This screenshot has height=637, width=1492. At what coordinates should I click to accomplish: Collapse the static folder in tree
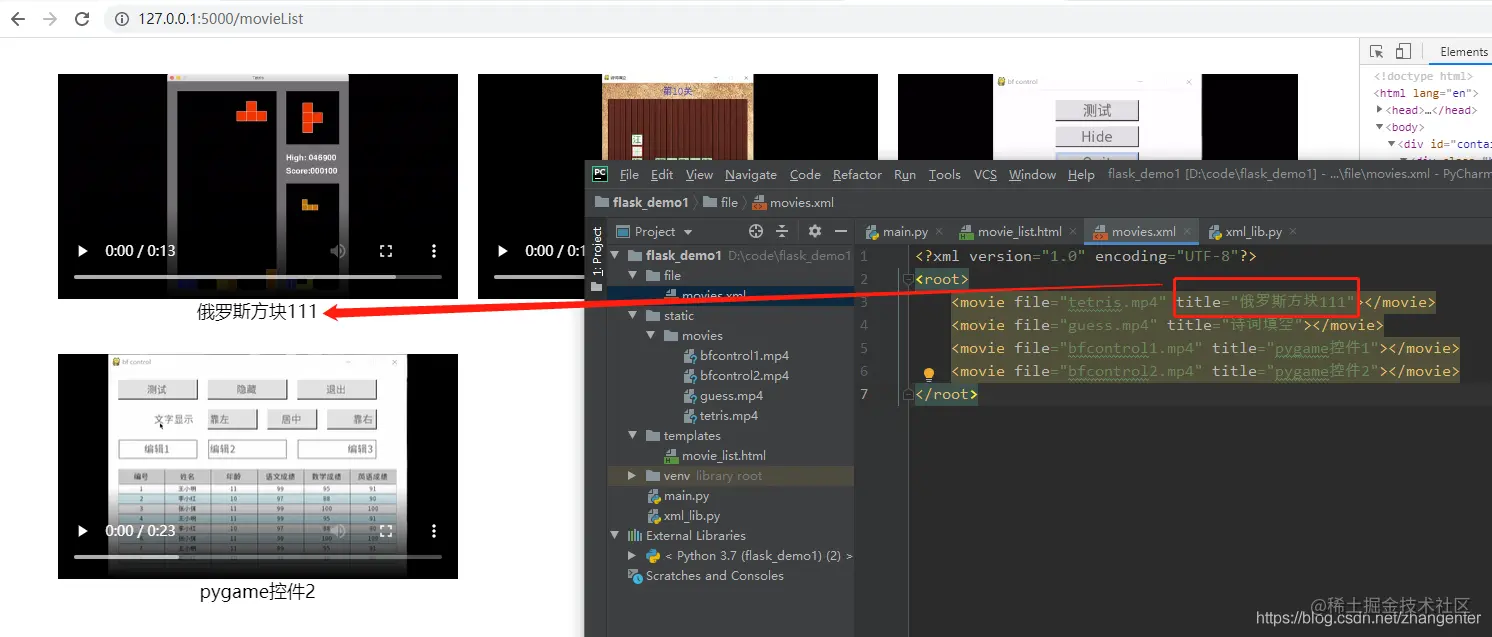pos(632,315)
